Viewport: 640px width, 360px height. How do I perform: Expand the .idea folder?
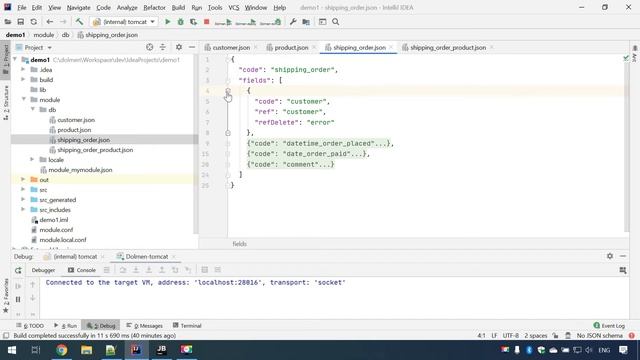click(23, 70)
